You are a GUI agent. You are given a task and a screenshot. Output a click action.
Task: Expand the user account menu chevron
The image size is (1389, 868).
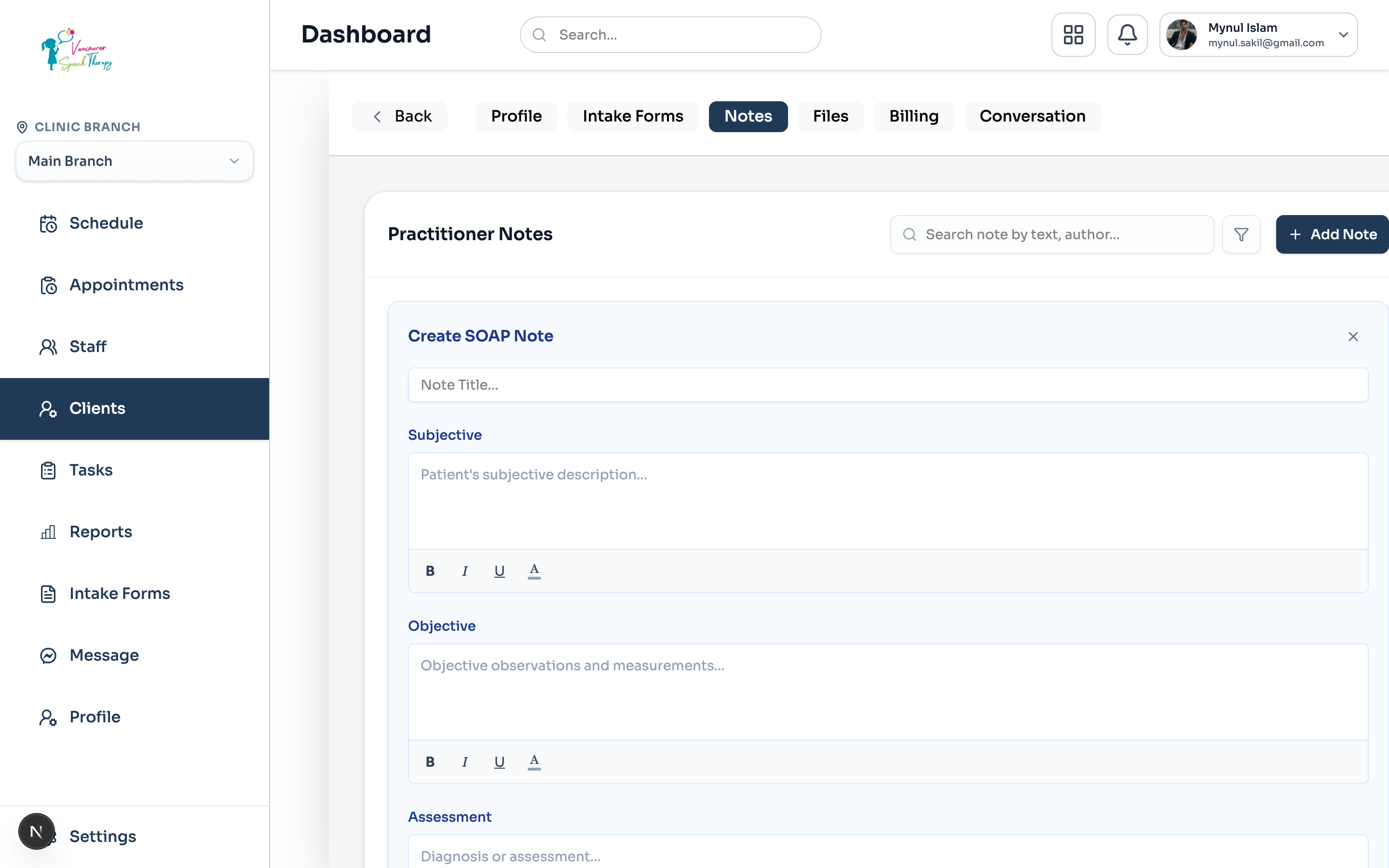[1343, 34]
